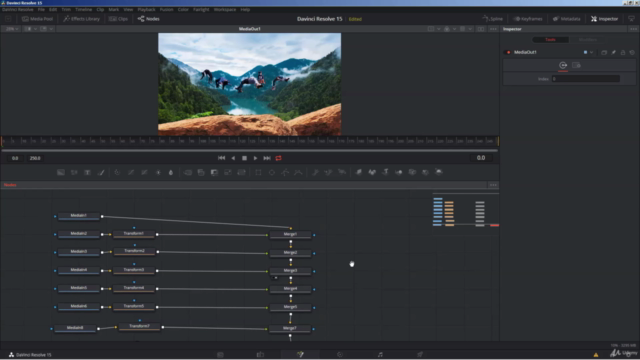640x360 pixels.
Task: Add a Polygon mask tool
Action: [285, 172]
